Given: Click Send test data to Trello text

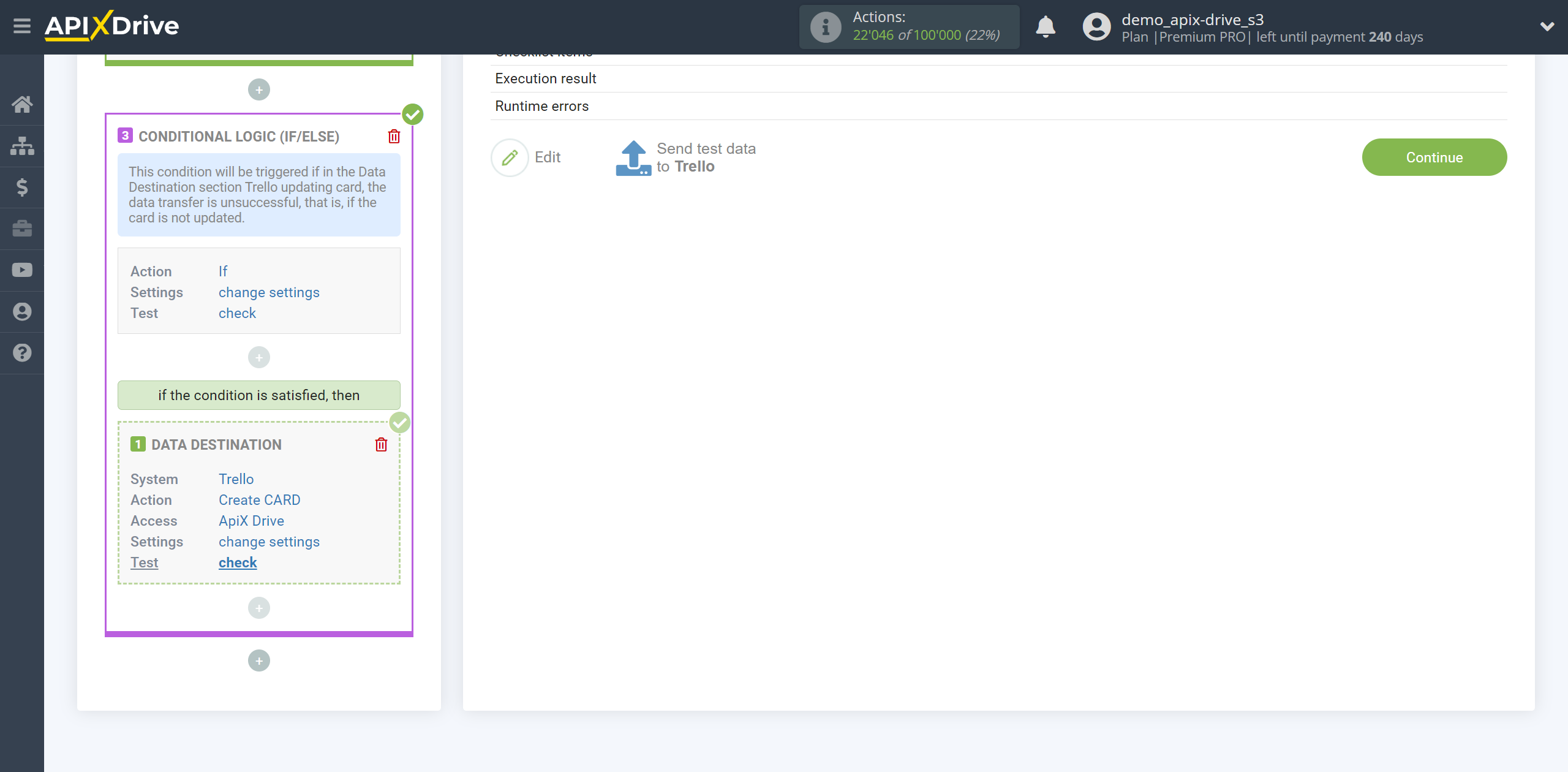Looking at the screenshot, I should click(x=706, y=157).
